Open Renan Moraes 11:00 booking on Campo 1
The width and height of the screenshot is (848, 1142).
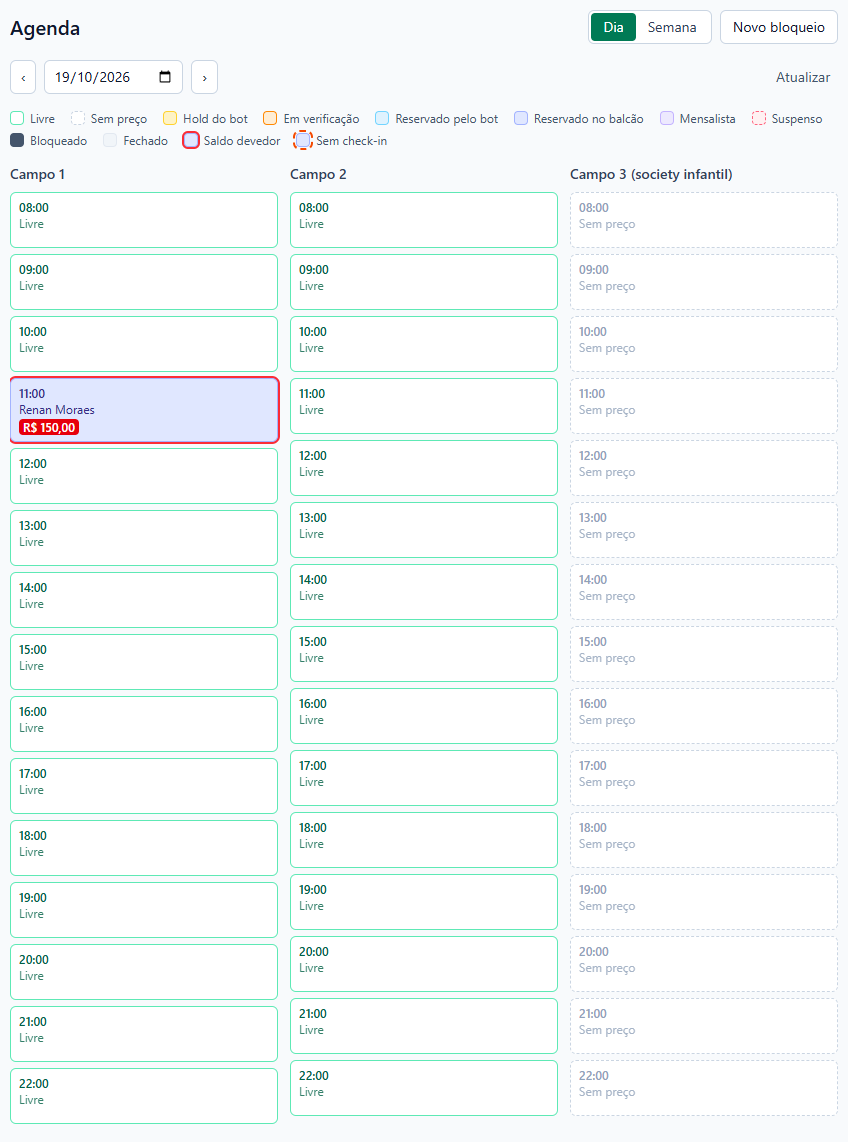144,410
